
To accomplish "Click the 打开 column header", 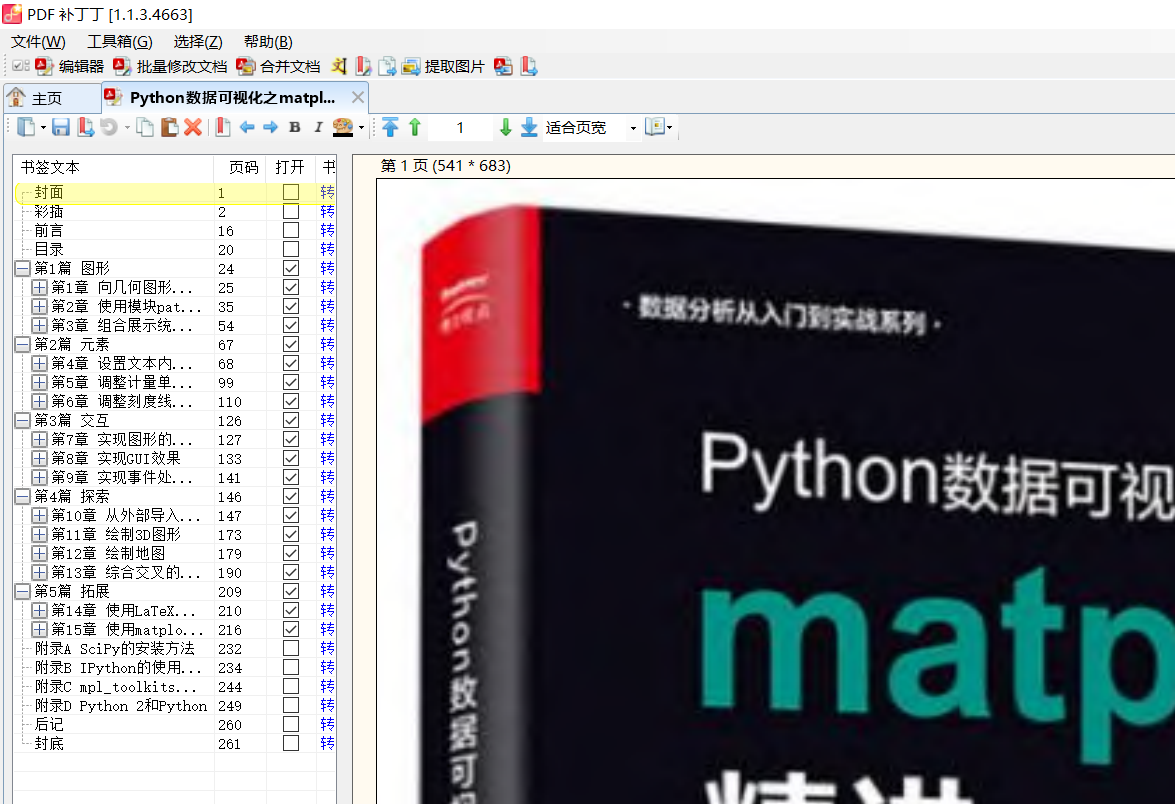I will (291, 167).
